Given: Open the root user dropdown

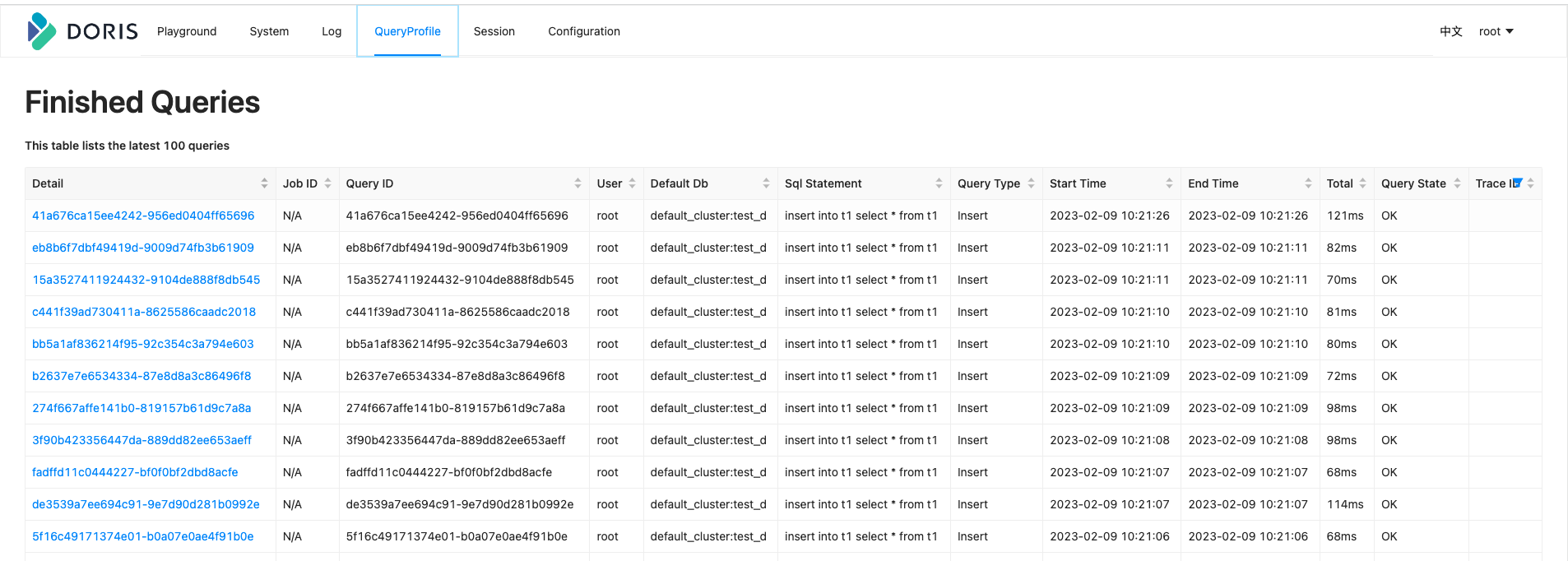Looking at the screenshot, I should click(1496, 31).
